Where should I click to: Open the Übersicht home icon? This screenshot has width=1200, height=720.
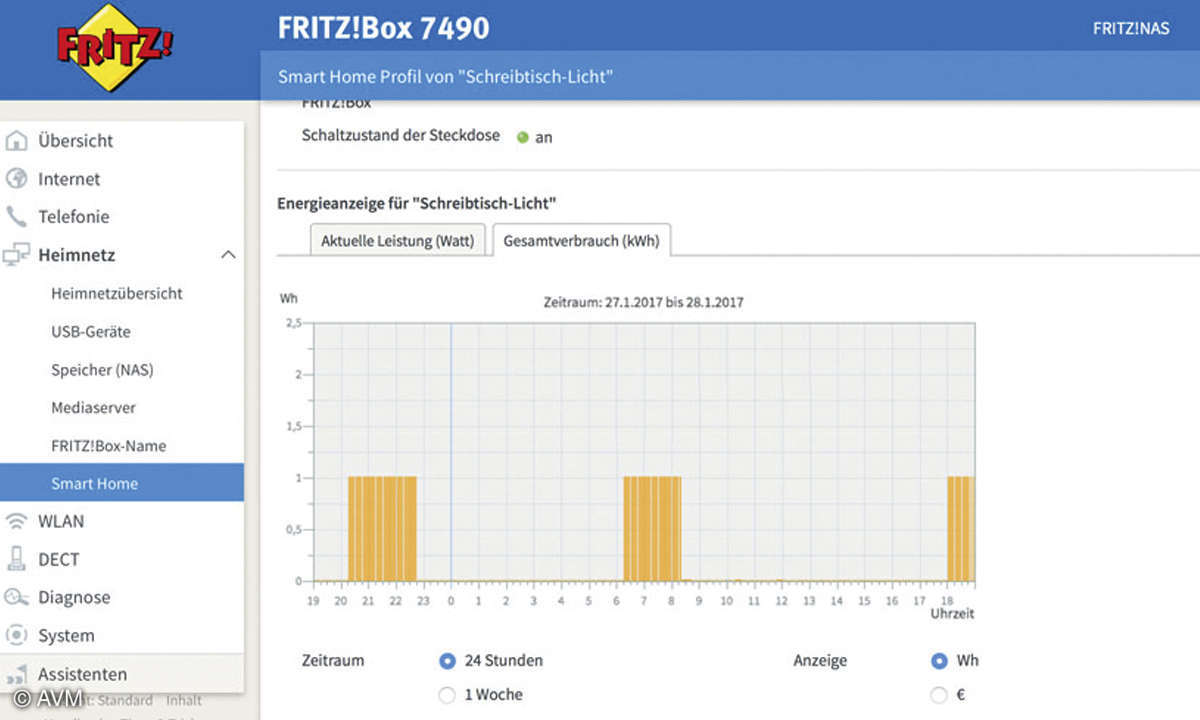coord(16,141)
